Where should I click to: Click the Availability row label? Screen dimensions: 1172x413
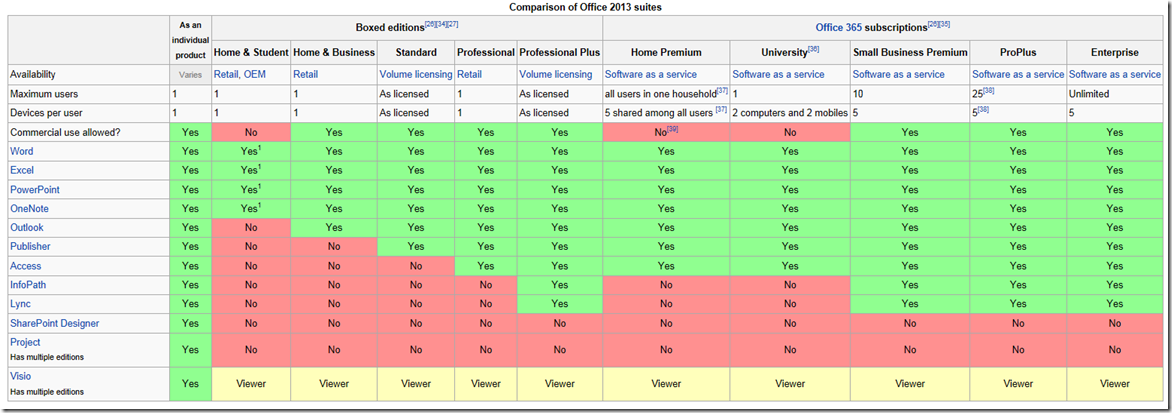(x=34, y=75)
